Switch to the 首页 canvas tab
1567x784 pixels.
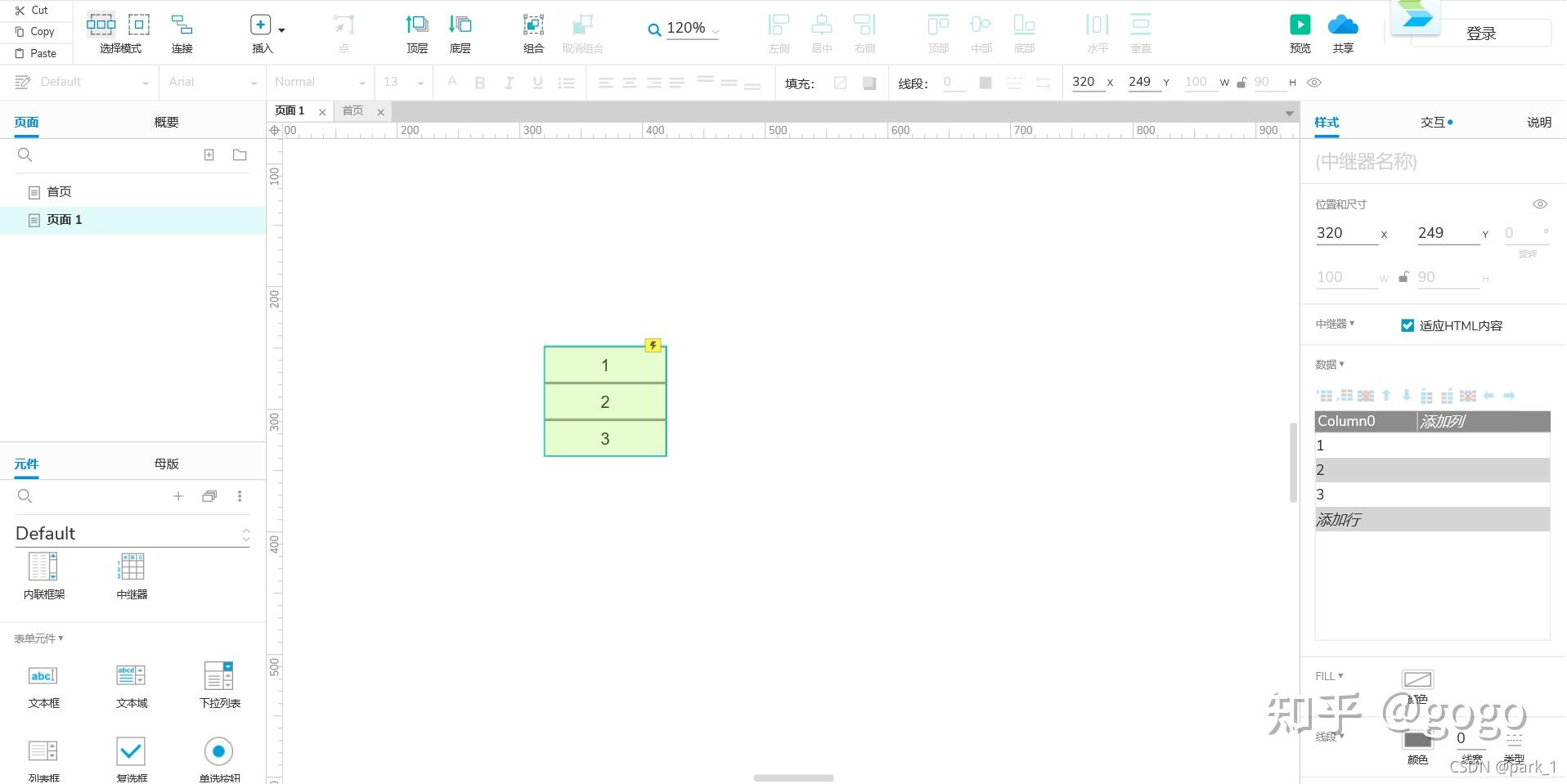(353, 111)
